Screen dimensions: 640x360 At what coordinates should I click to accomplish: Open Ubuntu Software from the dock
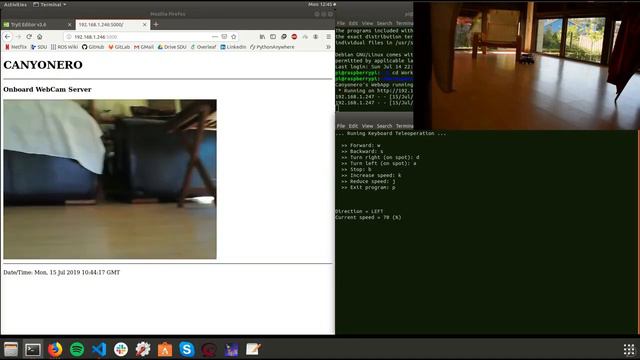165,349
